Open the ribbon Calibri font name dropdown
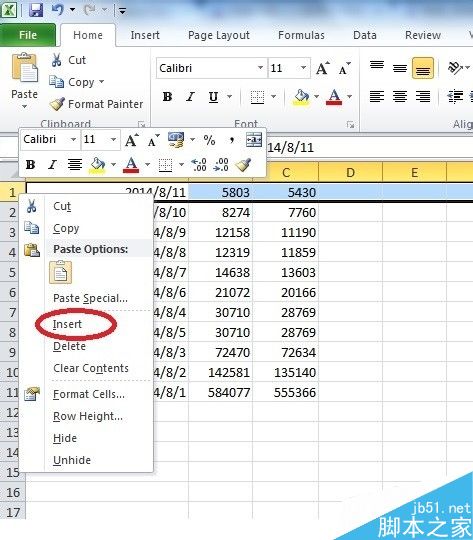The width and height of the screenshot is (473, 540). [x=261, y=68]
